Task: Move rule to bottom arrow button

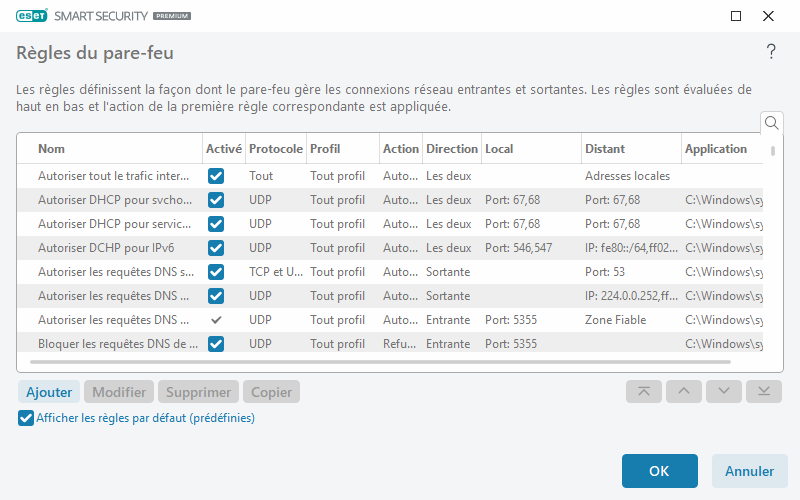Action: pyautogui.click(x=764, y=391)
